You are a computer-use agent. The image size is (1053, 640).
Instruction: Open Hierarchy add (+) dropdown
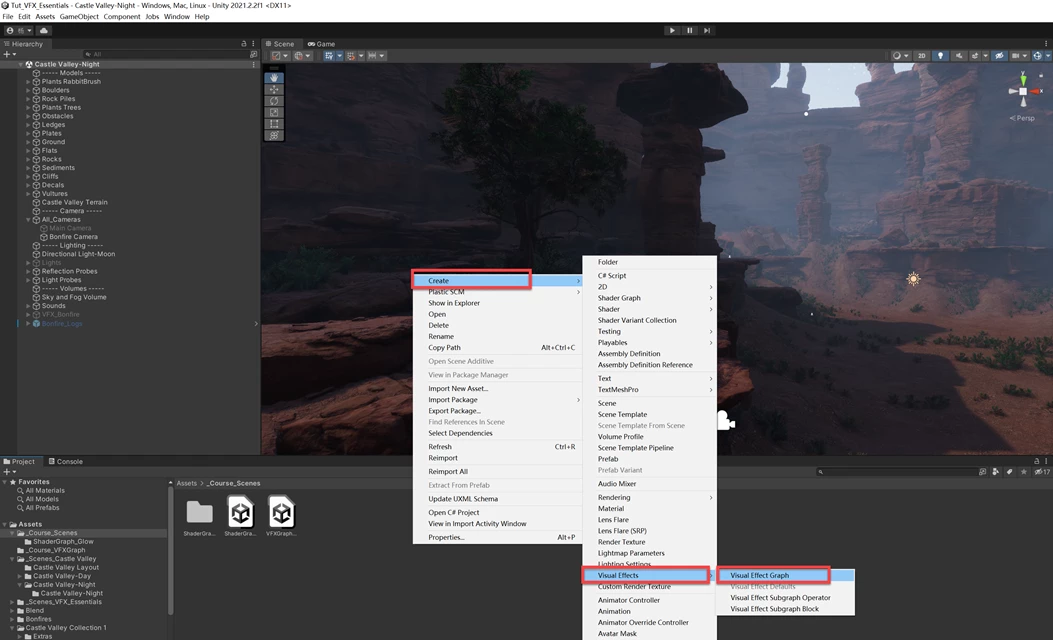click(x=9, y=54)
